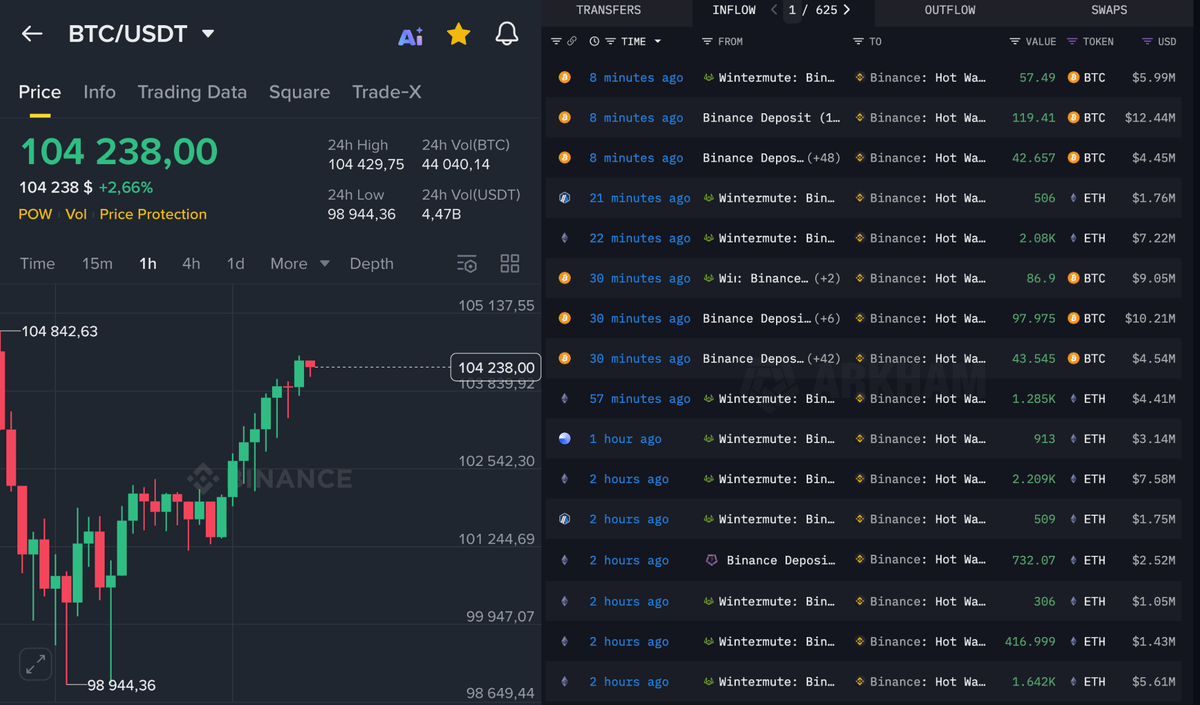Image resolution: width=1200 pixels, height=705 pixels.
Task: Open chart indicator settings icon
Action: pos(467,264)
